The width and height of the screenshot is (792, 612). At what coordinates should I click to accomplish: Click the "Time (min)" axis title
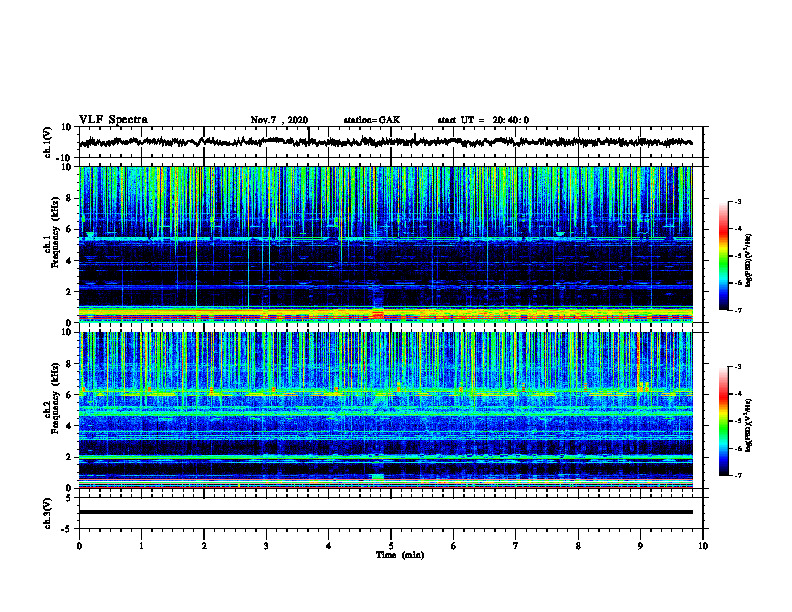pyautogui.click(x=400, y=555)
